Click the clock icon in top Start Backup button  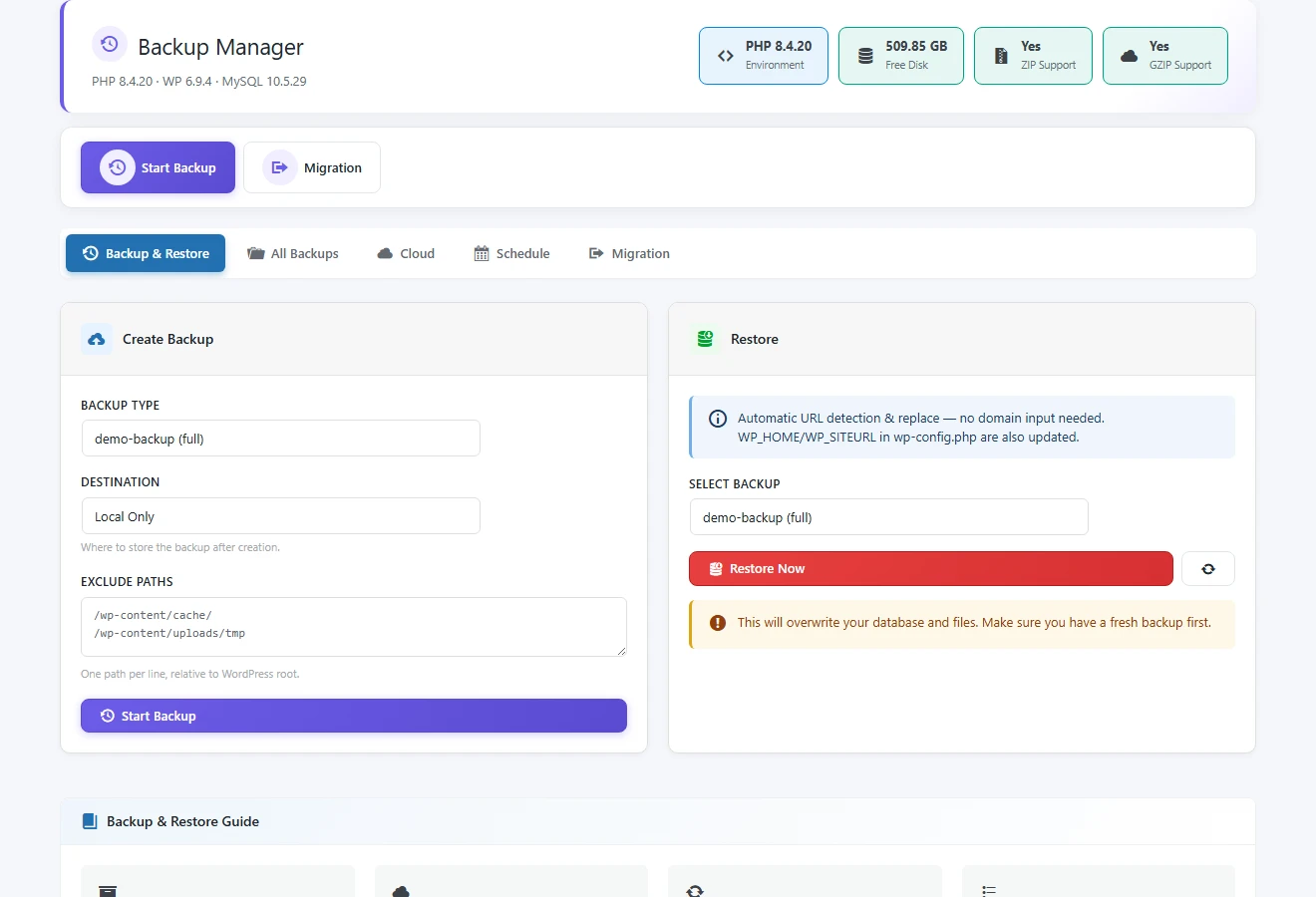pos(118,167)
